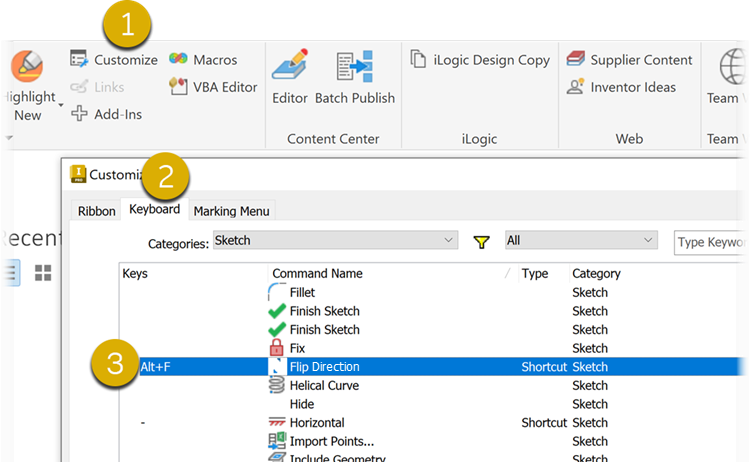
Task: Launch the VBA Editor
Action: pos(213,87)
